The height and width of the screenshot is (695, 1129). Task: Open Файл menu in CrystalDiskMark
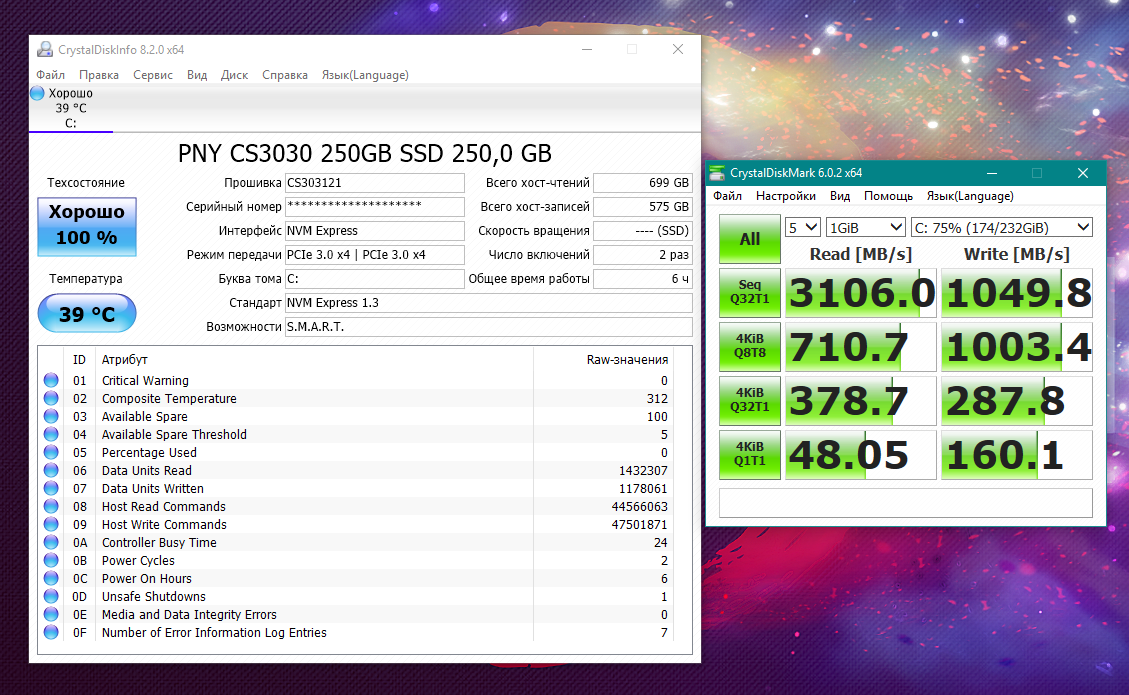click(x=727, y=196)
